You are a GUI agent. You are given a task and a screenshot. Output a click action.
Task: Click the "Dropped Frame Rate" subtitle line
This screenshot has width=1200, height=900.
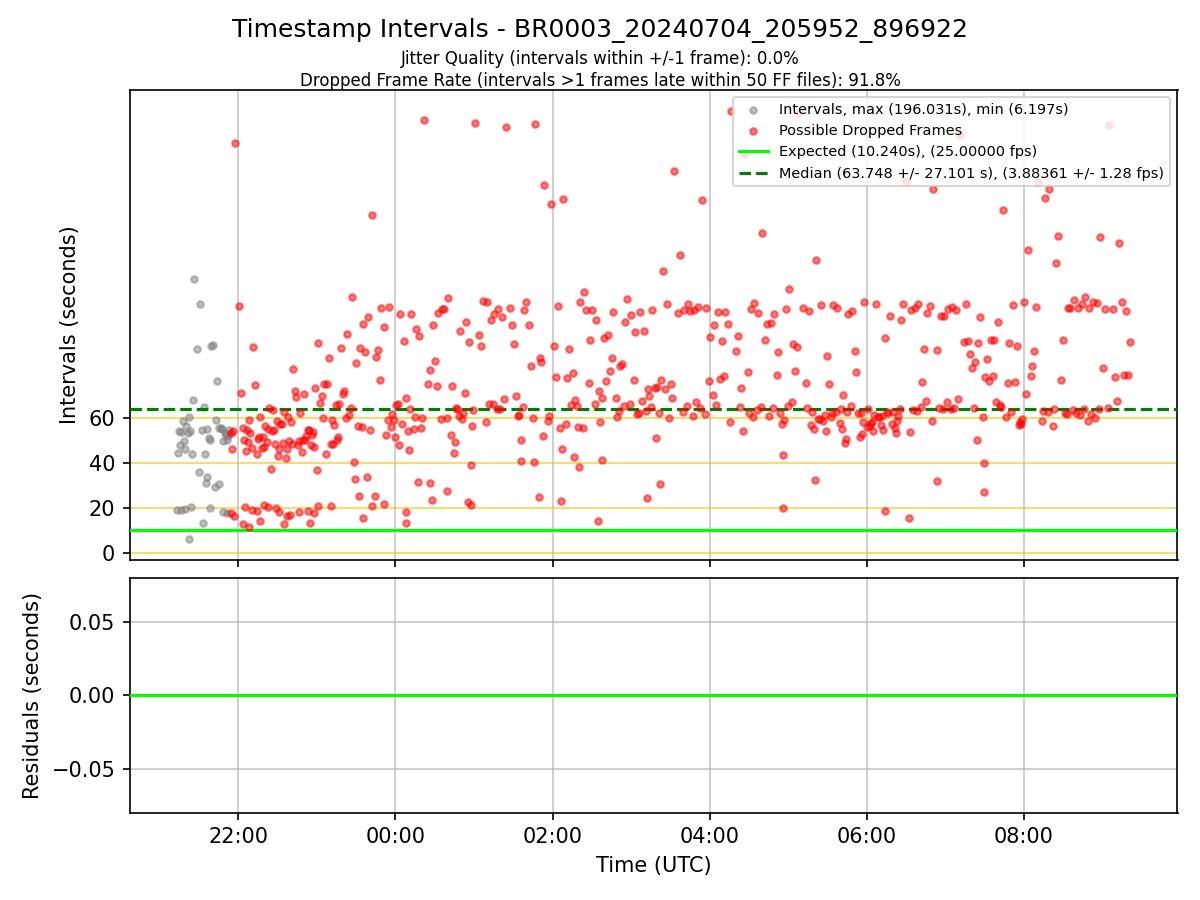tap(600, 80)
